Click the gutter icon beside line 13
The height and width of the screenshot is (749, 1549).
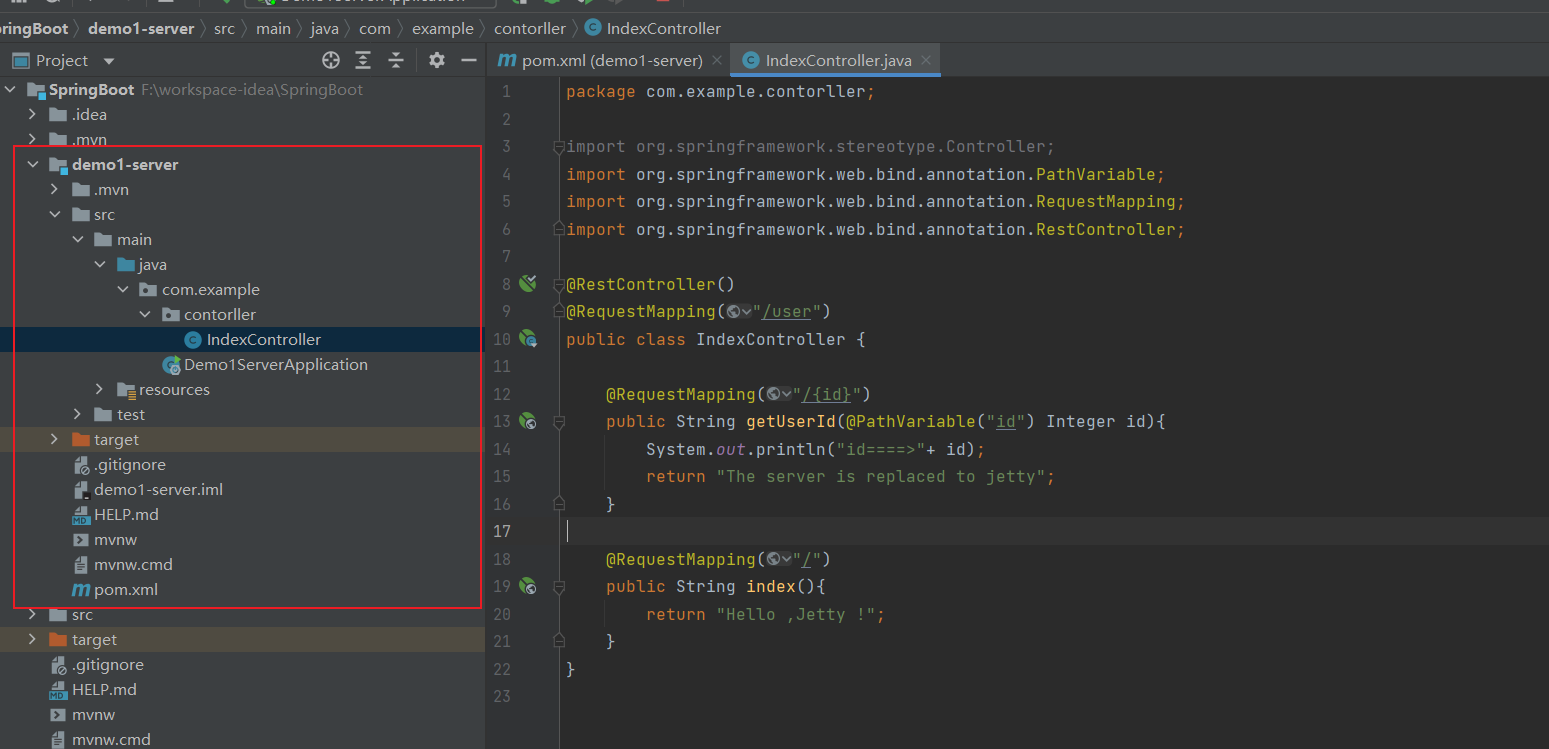pos(528,421)
